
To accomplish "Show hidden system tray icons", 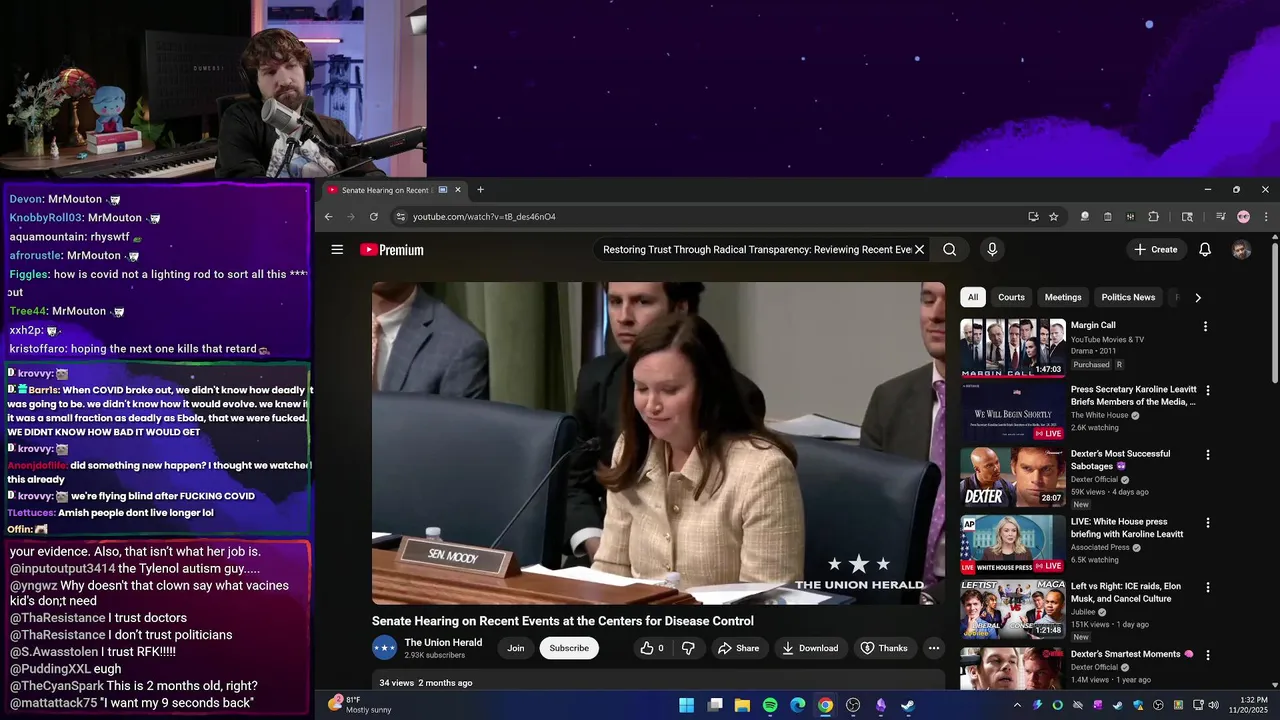I will pos(1017,705).
